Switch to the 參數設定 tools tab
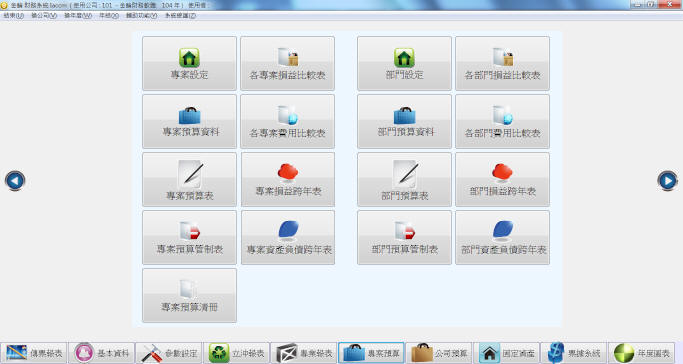Screen dimensions: 683x364 169,353
